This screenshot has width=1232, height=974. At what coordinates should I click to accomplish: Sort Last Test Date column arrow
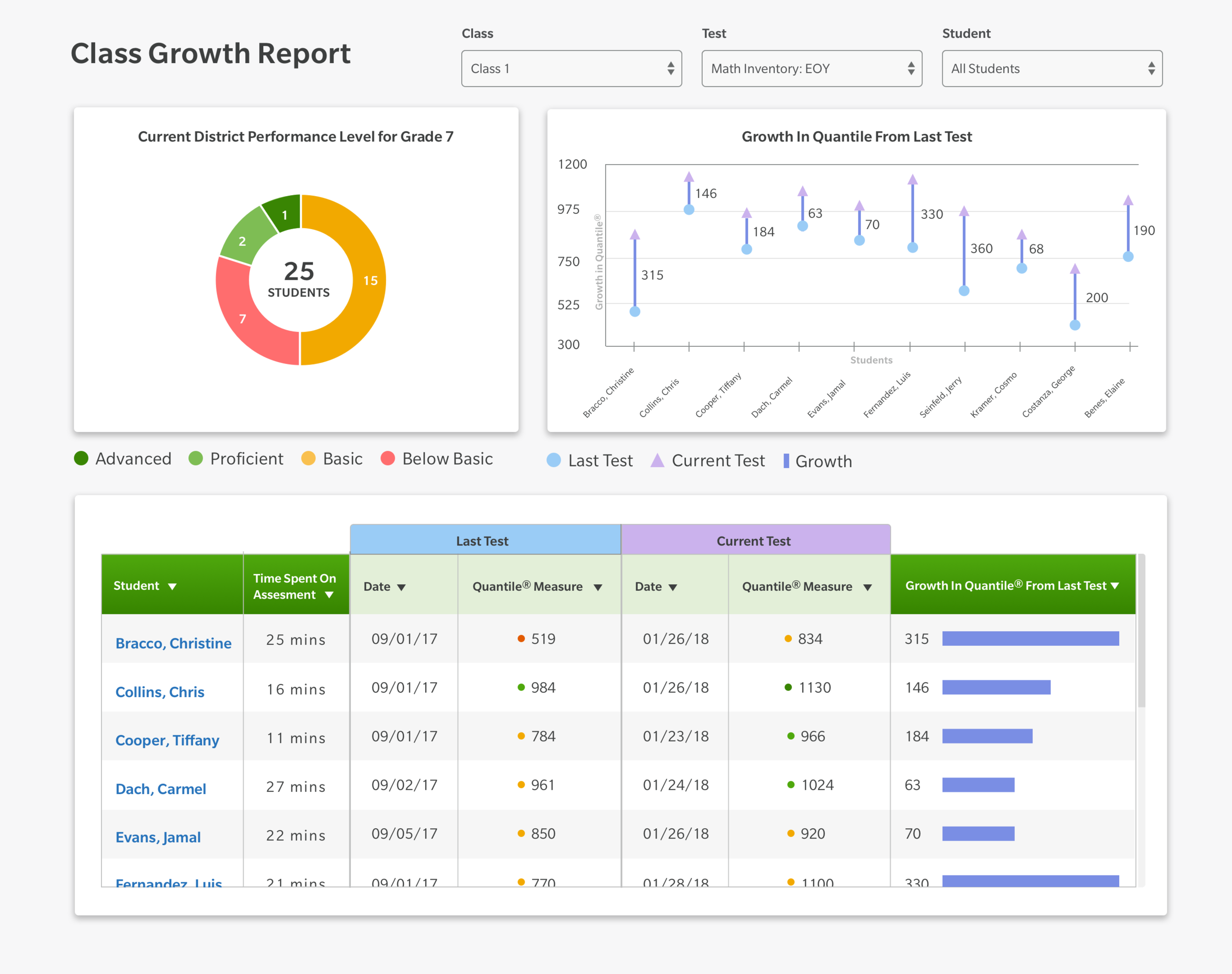[x=402, y=587]
